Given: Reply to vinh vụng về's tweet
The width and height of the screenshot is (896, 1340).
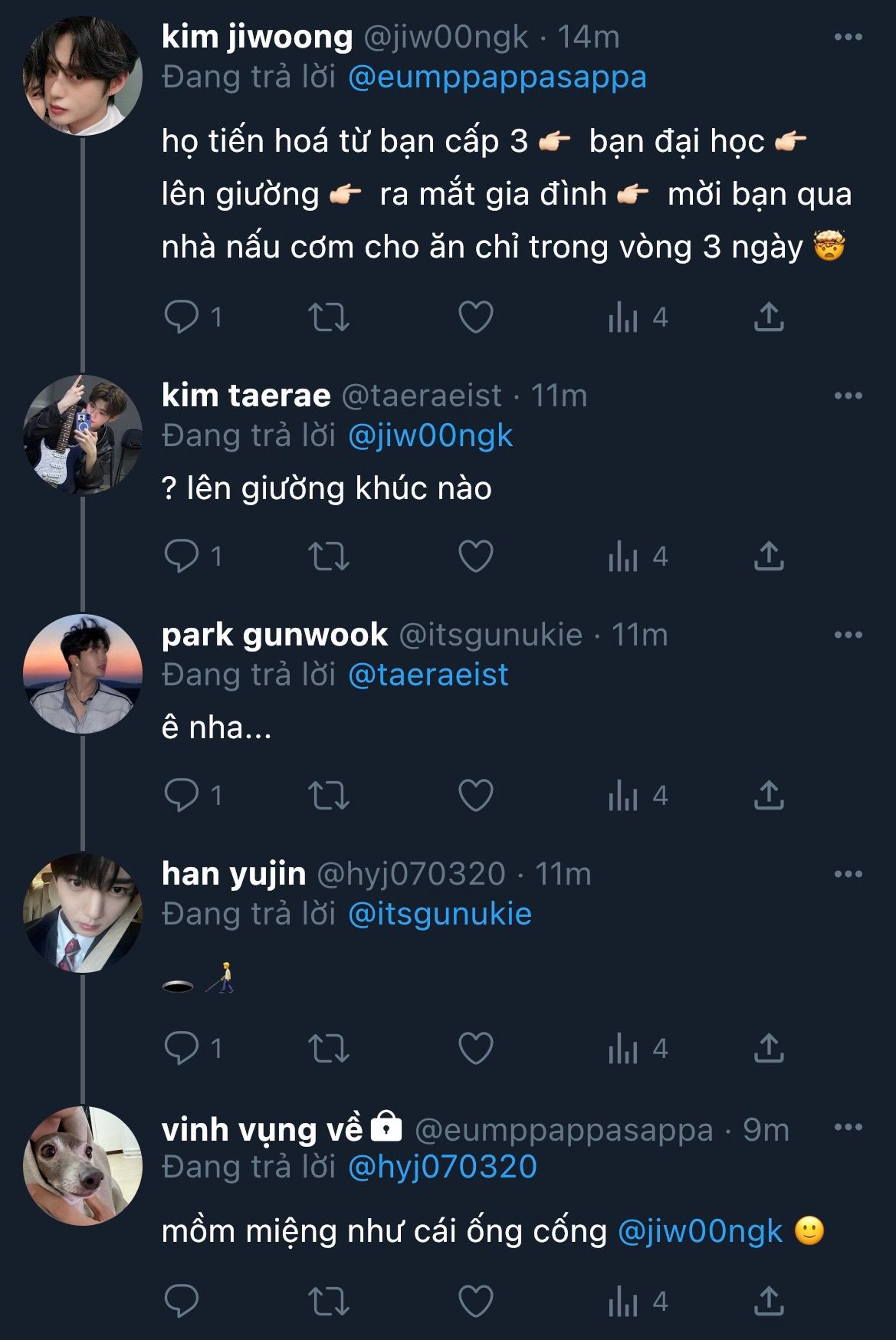Looking at the screenshot, I should click(x=182, y=1301).
